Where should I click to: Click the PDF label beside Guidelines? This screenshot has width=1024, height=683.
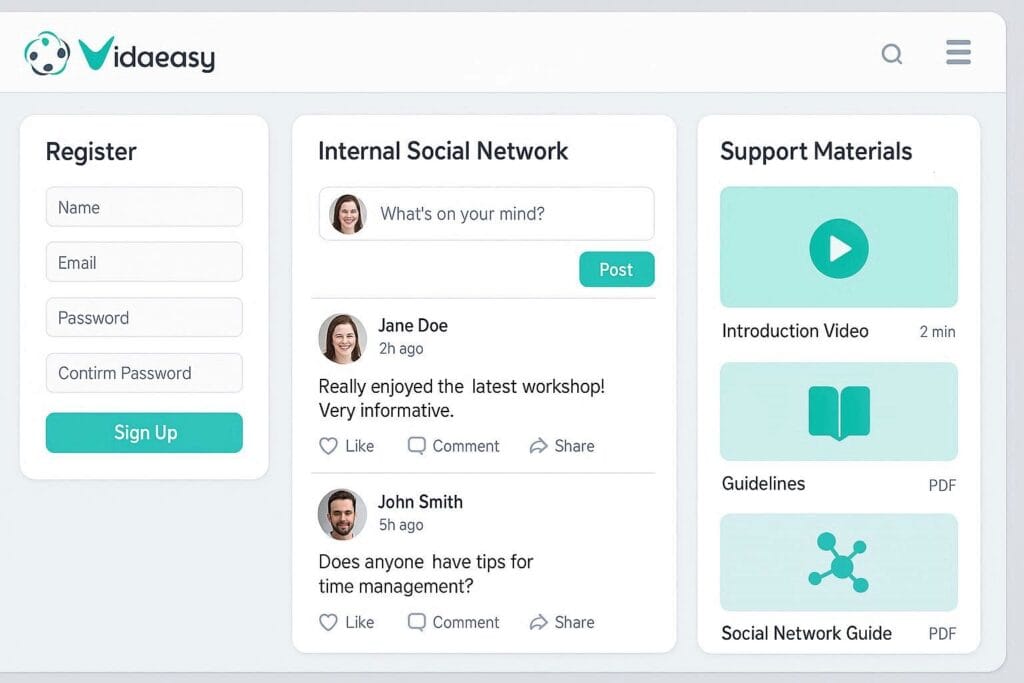[x=941, y=484]
